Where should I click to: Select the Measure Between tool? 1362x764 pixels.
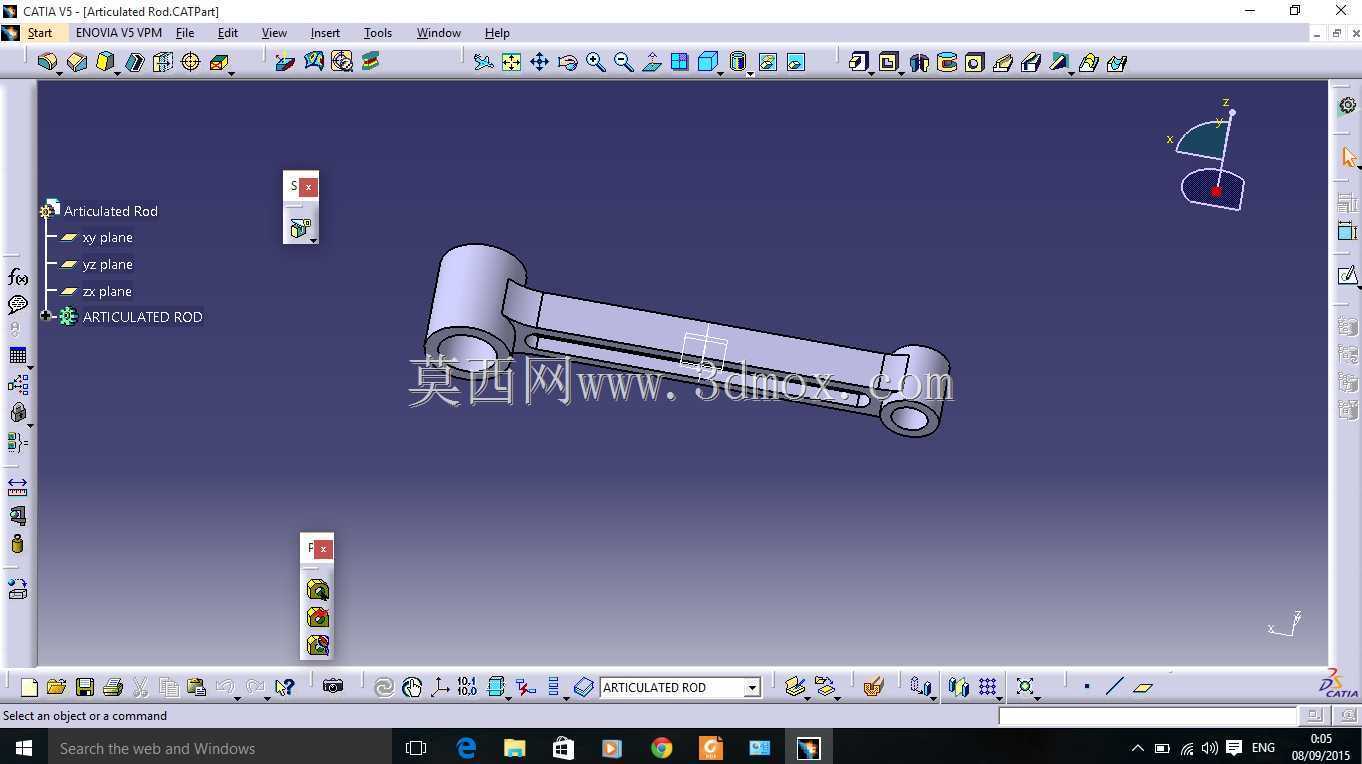18,487
